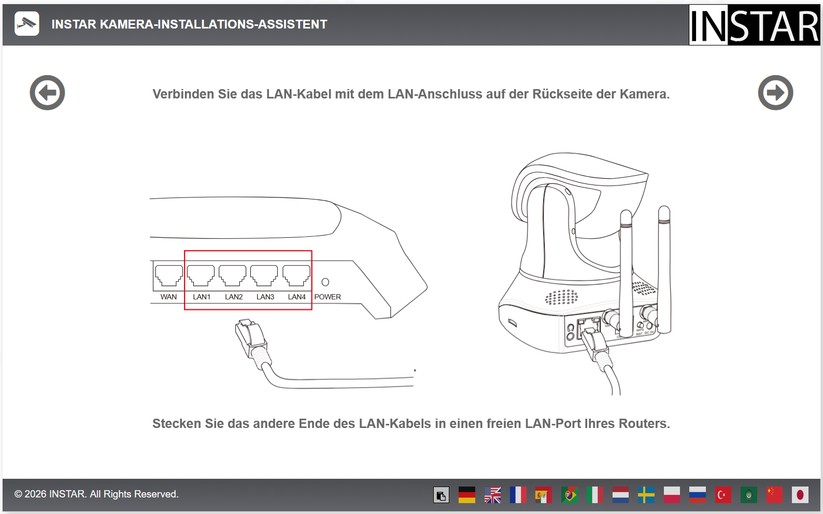This screenshot has height=514, width=823.
Task: Select the English UK/US flag
Action: pos(492,495)
